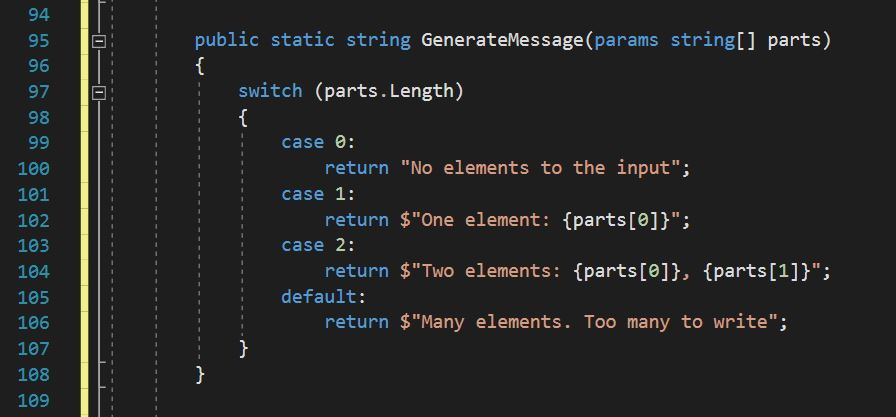
Task: Click parts.Length in the switch expression
Action: click(389, 92)
